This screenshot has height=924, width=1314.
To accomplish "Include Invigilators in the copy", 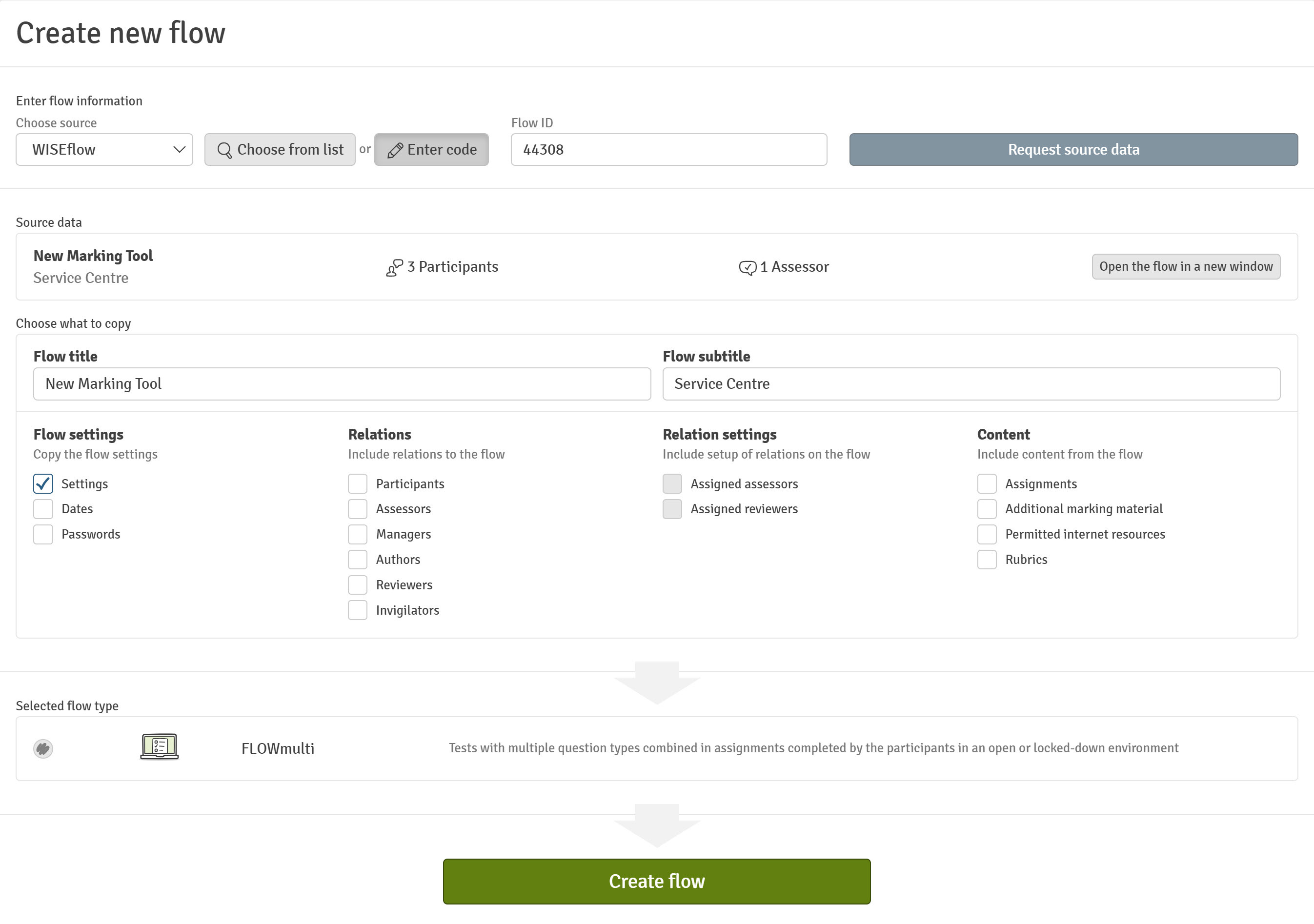I will click(358, 610).
